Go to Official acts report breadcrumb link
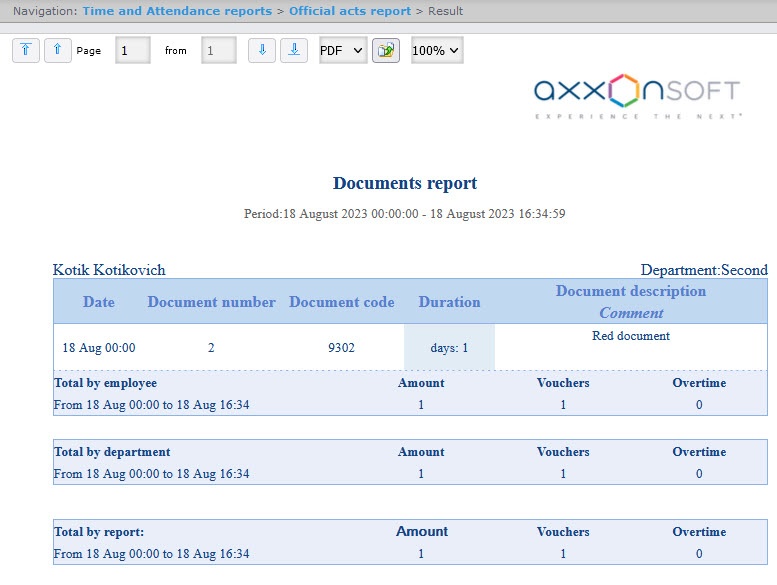Screen dimensions: 777x585 350,11
